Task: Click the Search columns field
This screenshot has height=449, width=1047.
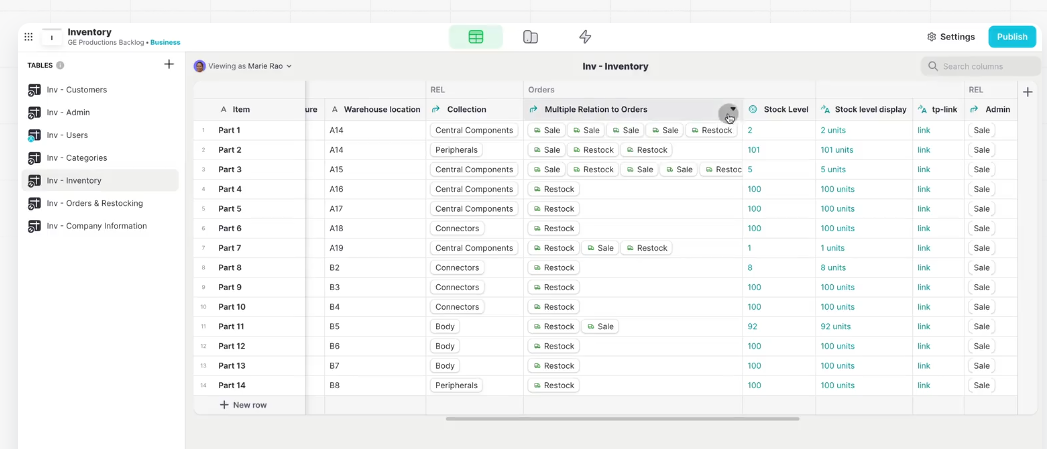Action: (x=980, y=66)
